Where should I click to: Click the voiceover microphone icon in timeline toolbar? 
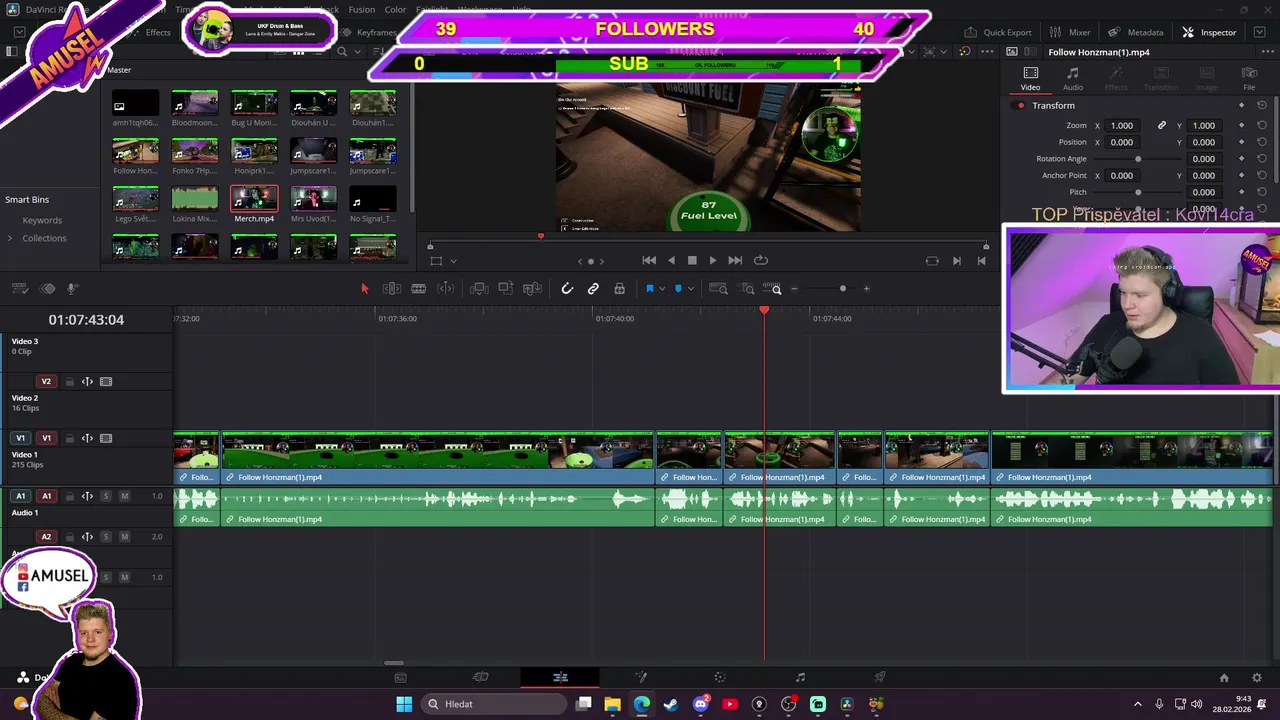tap(73, 289)
